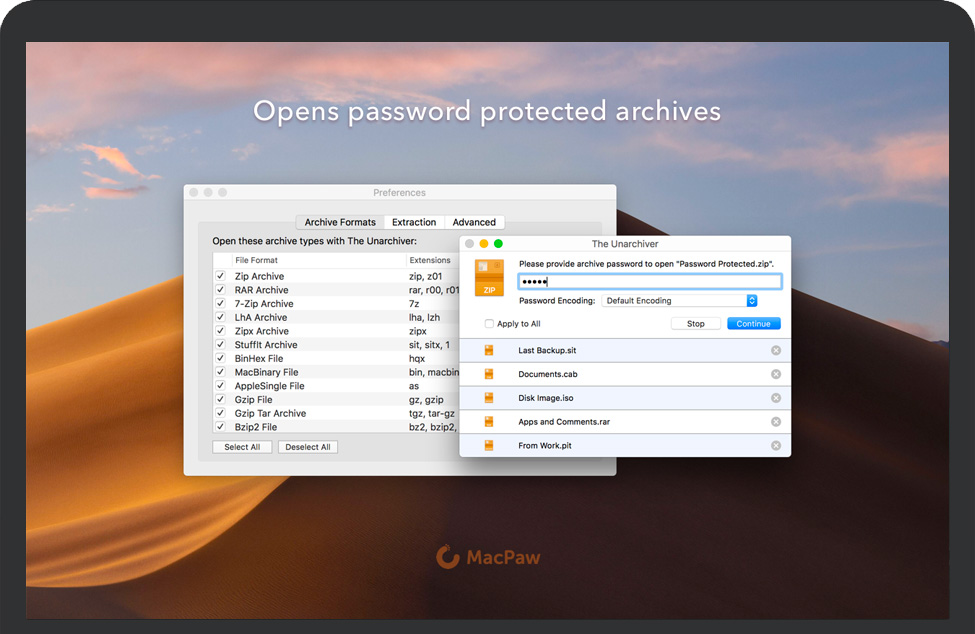Enable the Apply to All checkbox

point(489,324)
